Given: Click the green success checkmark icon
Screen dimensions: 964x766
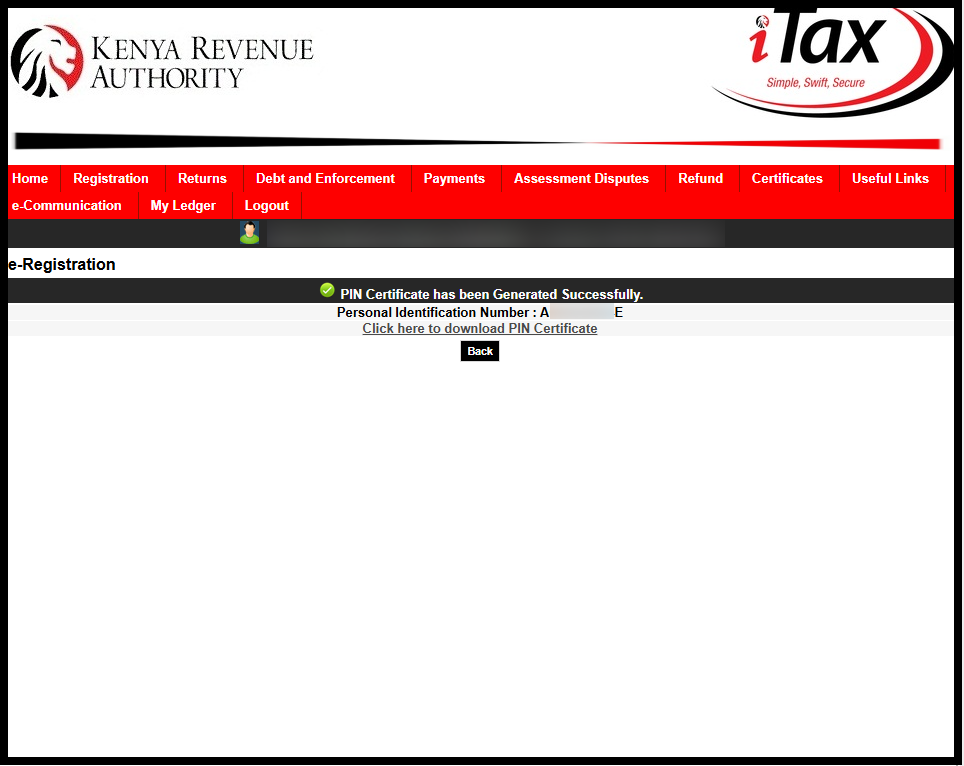Looking at the screenshot, I should tap(327, 289).
